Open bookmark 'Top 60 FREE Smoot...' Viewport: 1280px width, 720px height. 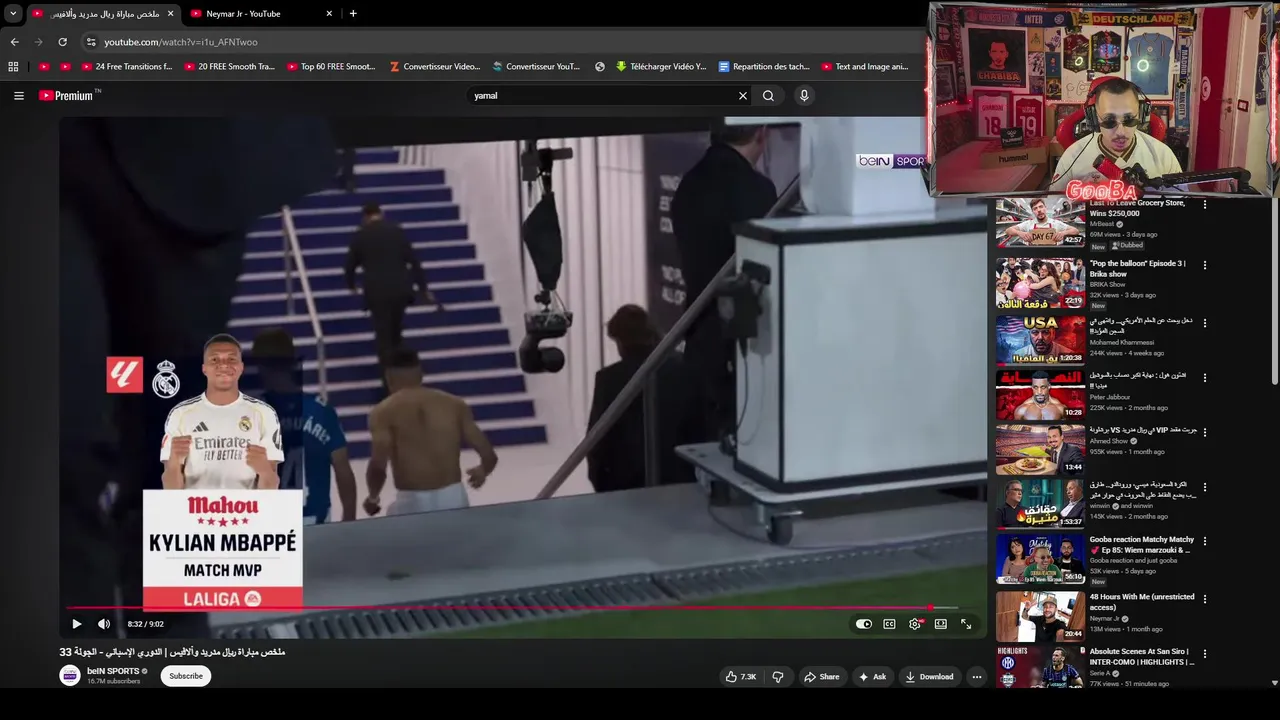[x=331, y=67]
